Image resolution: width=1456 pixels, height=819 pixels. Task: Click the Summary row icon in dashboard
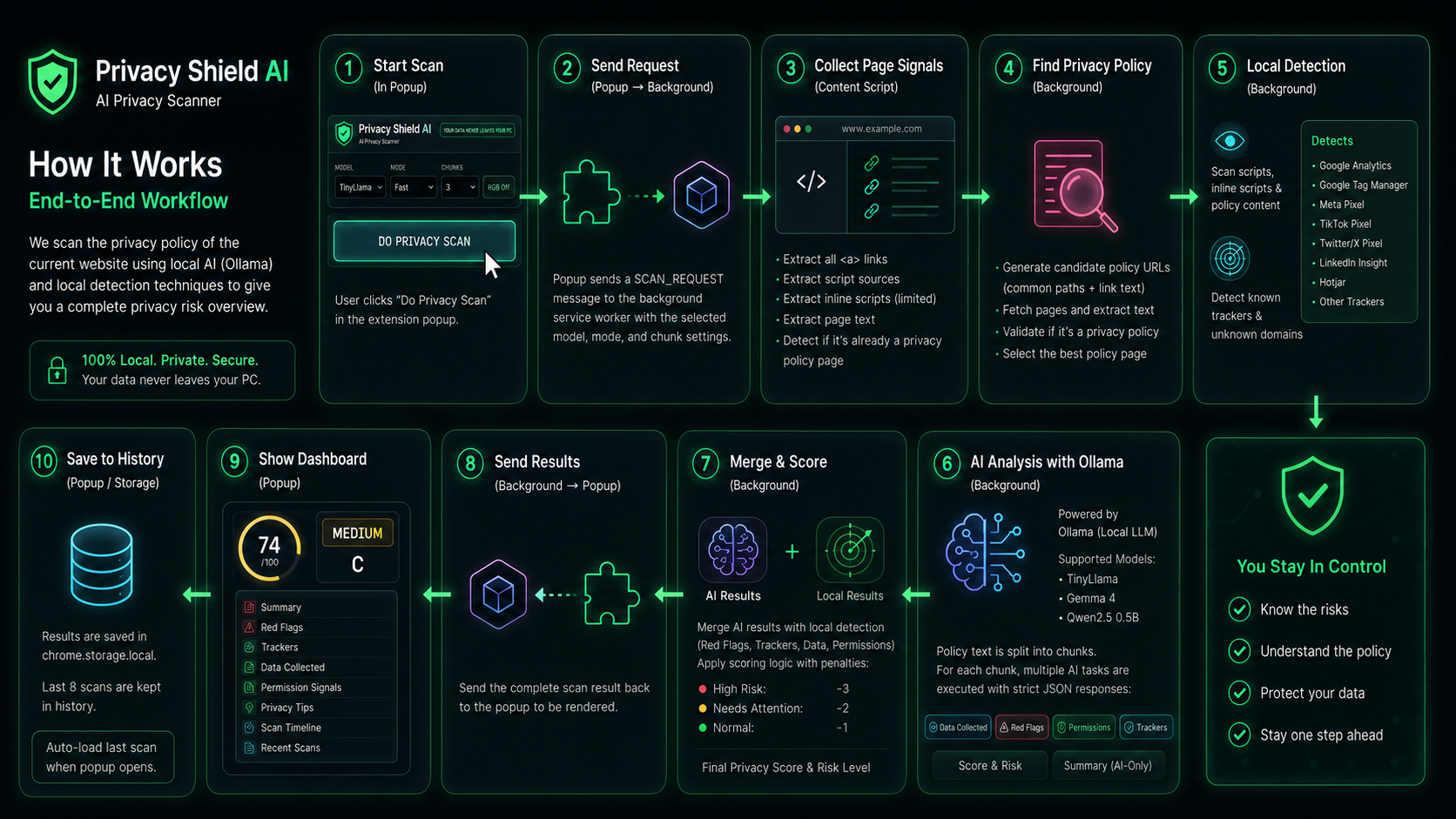coord(249,608)
